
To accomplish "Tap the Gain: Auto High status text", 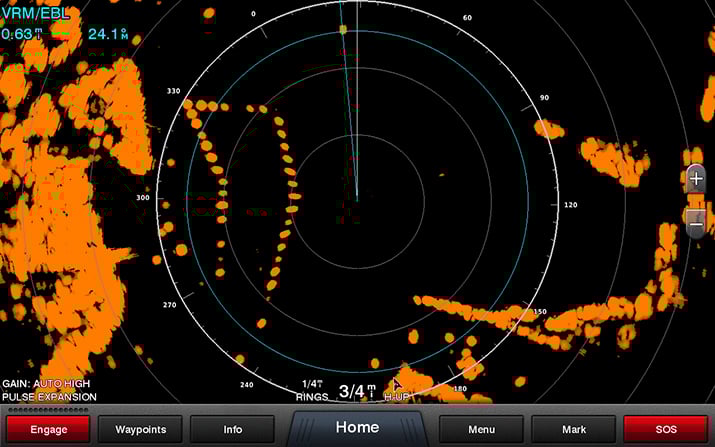I will click(48, 384).
